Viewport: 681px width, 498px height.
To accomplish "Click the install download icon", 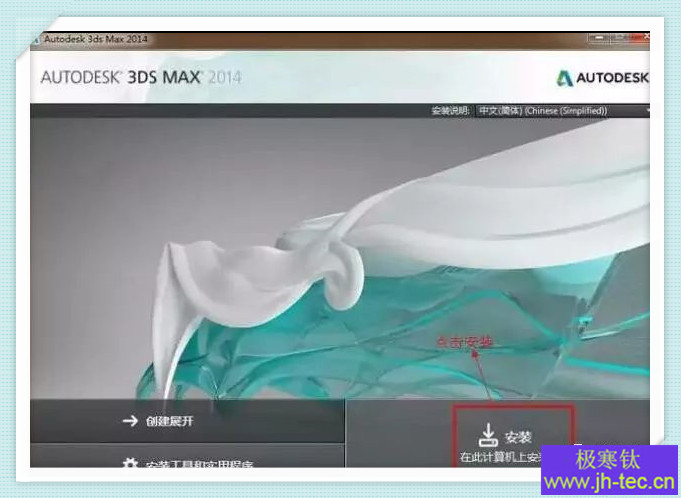I will [488, 435].
